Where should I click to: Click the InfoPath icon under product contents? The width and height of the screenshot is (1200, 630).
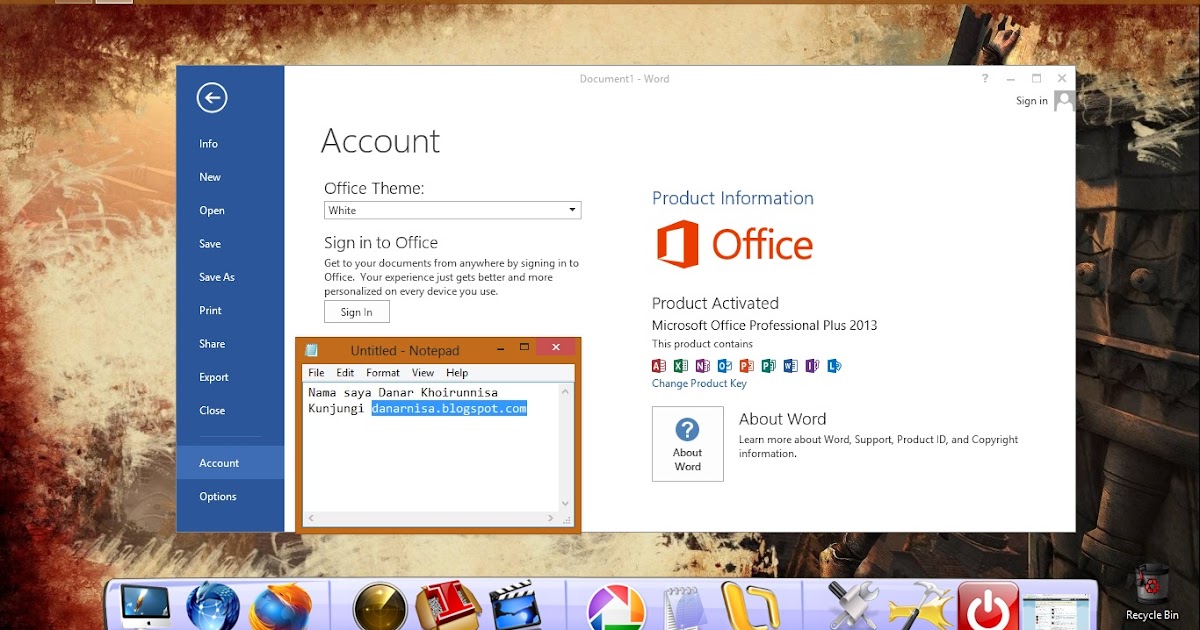pyautogui.click(x=812, y=366)
